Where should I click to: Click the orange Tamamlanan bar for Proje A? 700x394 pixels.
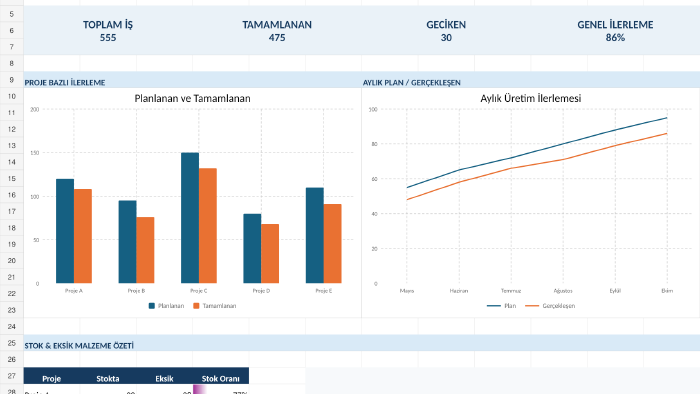[x=83, y=236]
